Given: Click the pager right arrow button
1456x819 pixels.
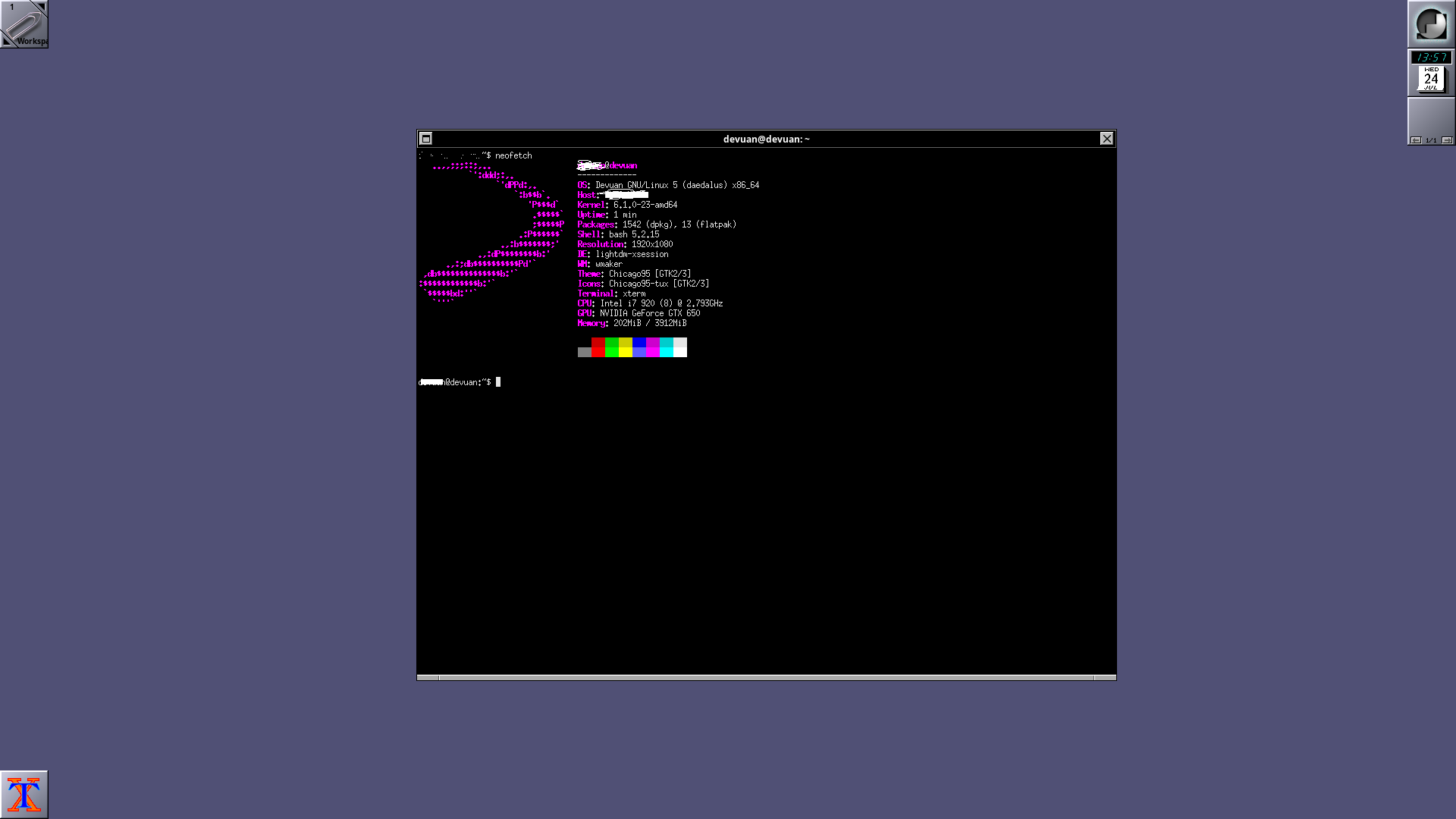Looking at the screenshot, I should pos(1447,140).
